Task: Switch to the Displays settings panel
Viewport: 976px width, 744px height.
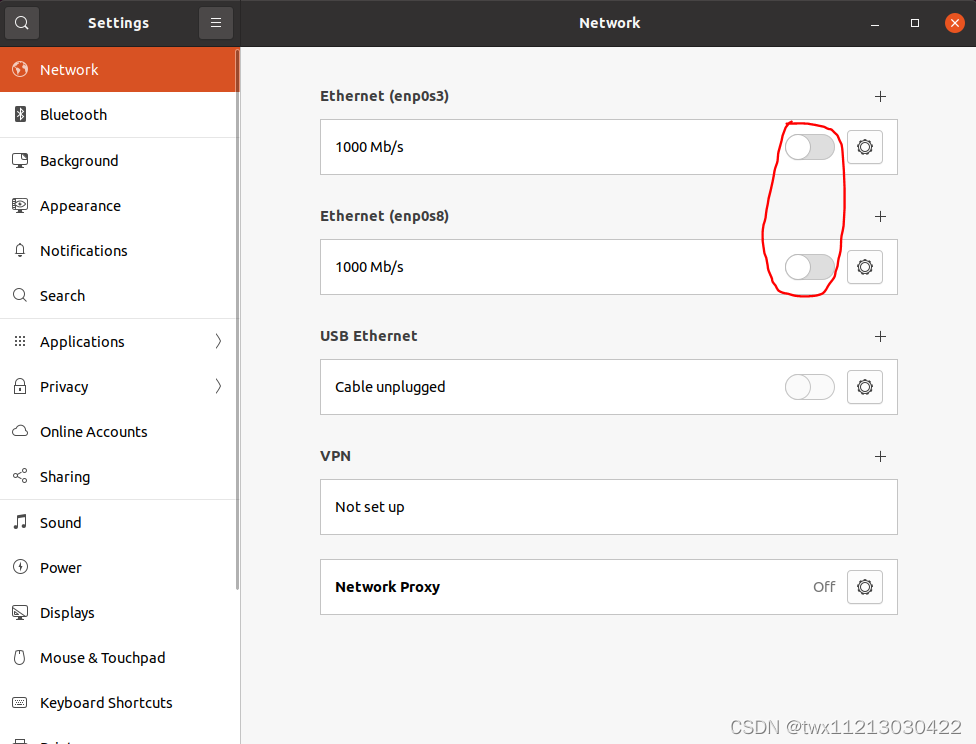Action: coord(67,612)
